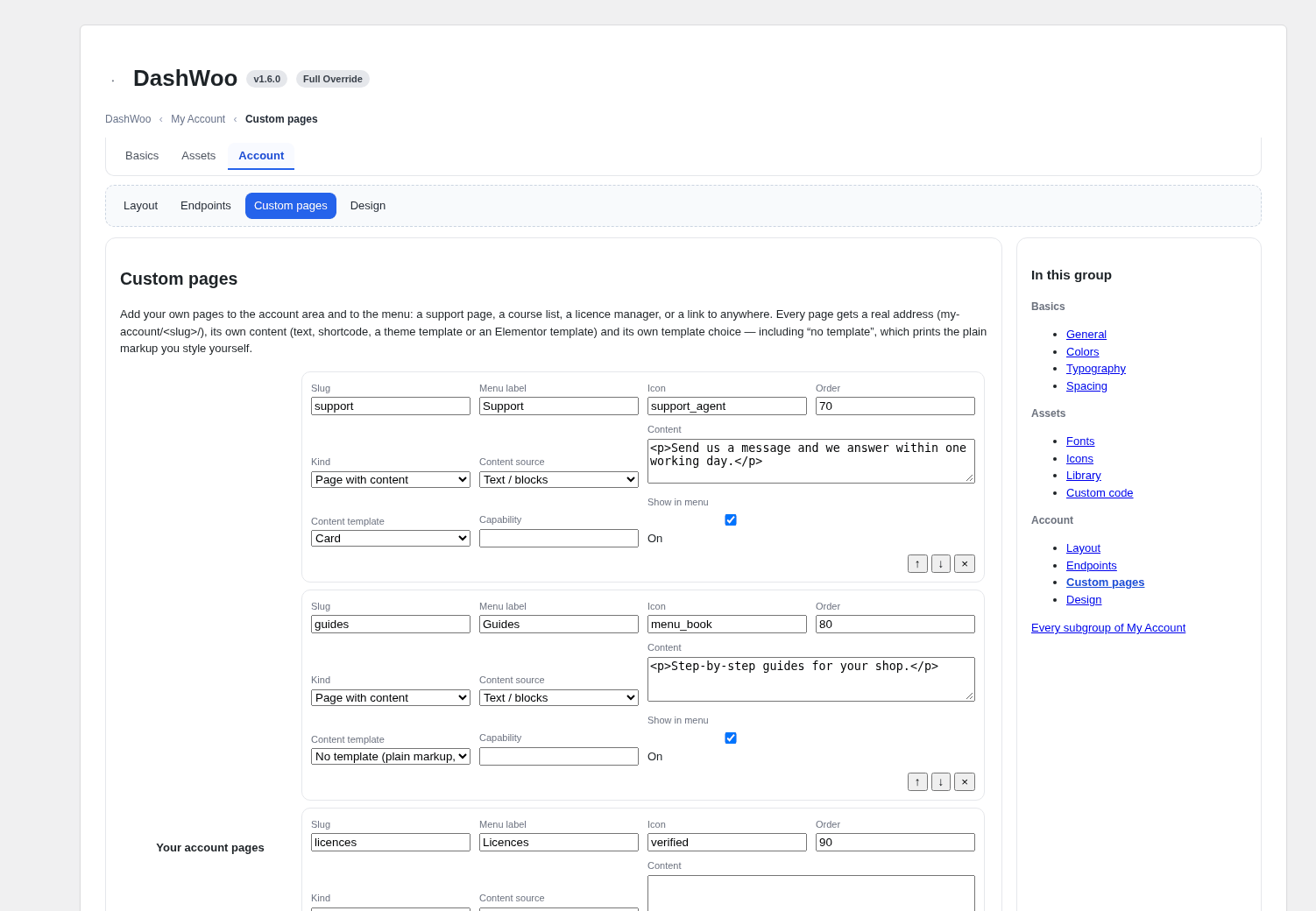Open Custom code link in sidebar
This screenshot has width=1316, height=911.
coord(1100,493)
